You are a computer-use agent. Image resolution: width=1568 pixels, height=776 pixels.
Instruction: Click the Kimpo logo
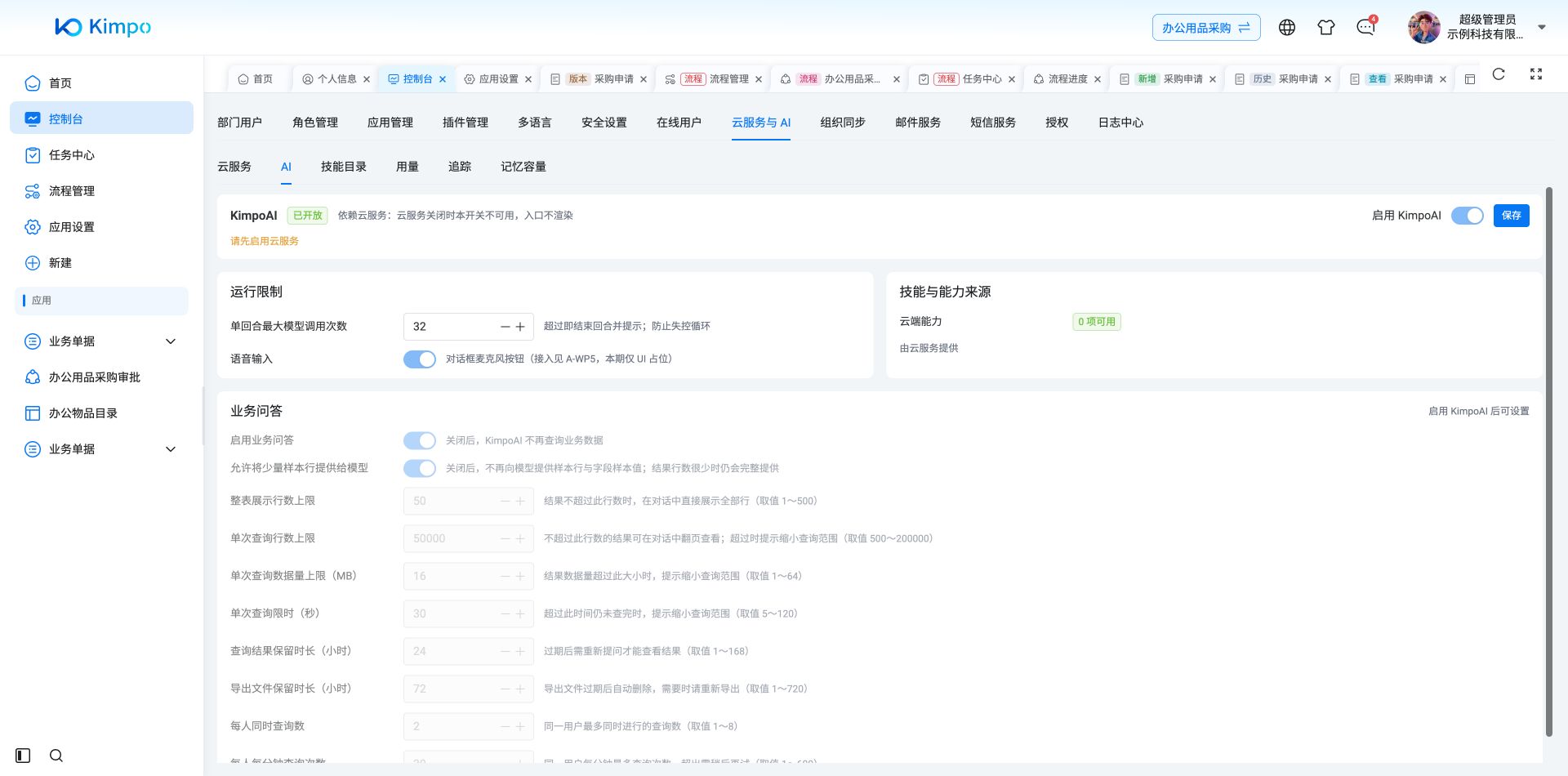pyautogui.click(x=103, y=27)
